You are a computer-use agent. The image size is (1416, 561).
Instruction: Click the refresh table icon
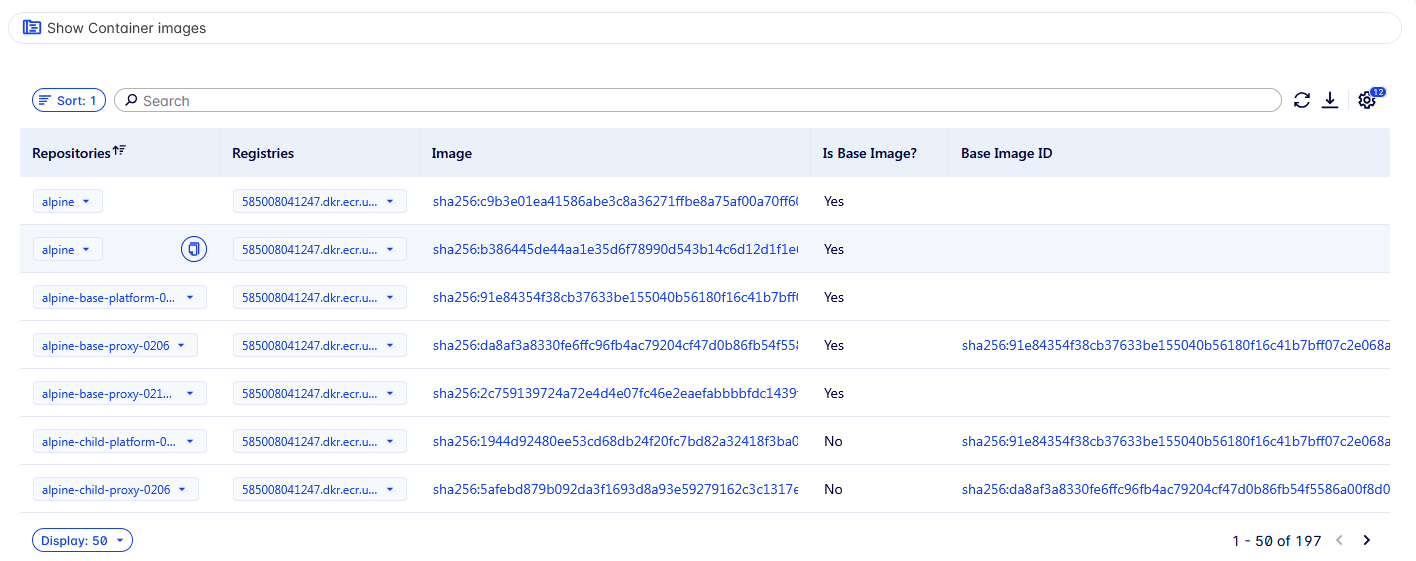[x=1301, y=100]
